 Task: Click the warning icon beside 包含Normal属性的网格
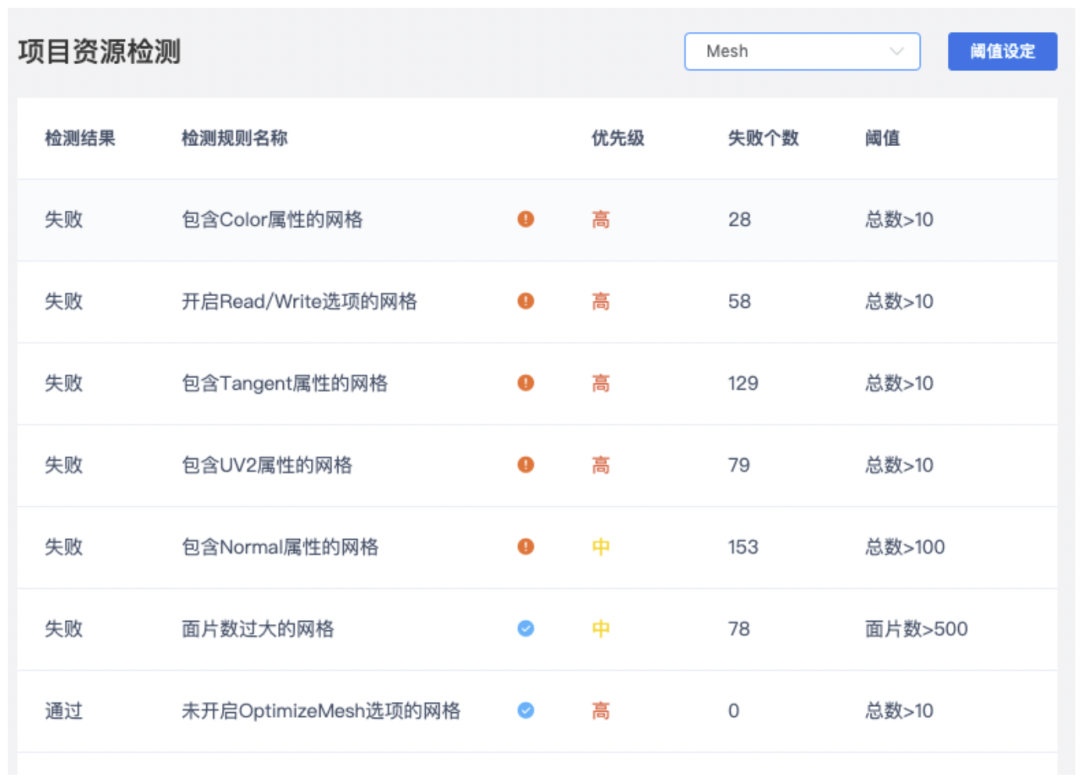click(x=525, y=547)
